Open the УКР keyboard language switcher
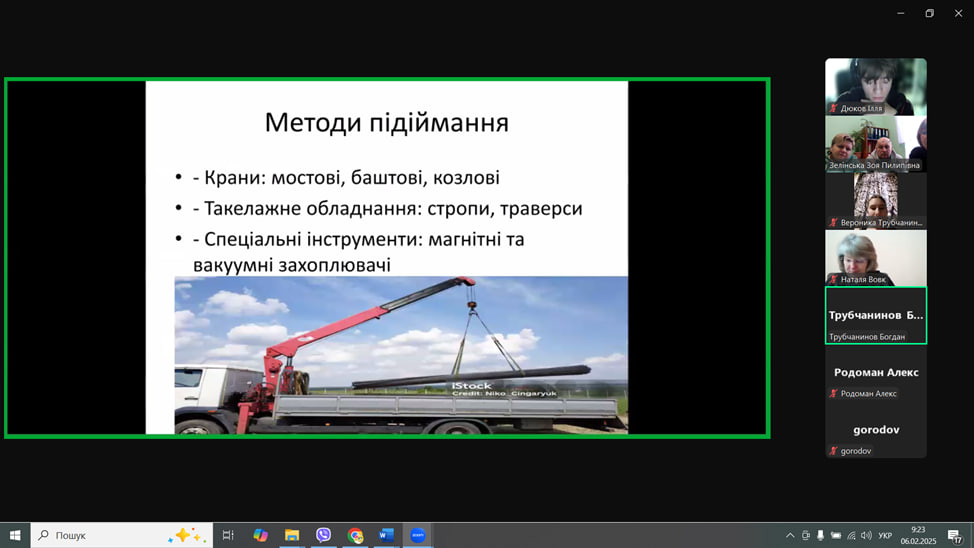The width and height of the screenshot is (974, 548). [885, 536]
